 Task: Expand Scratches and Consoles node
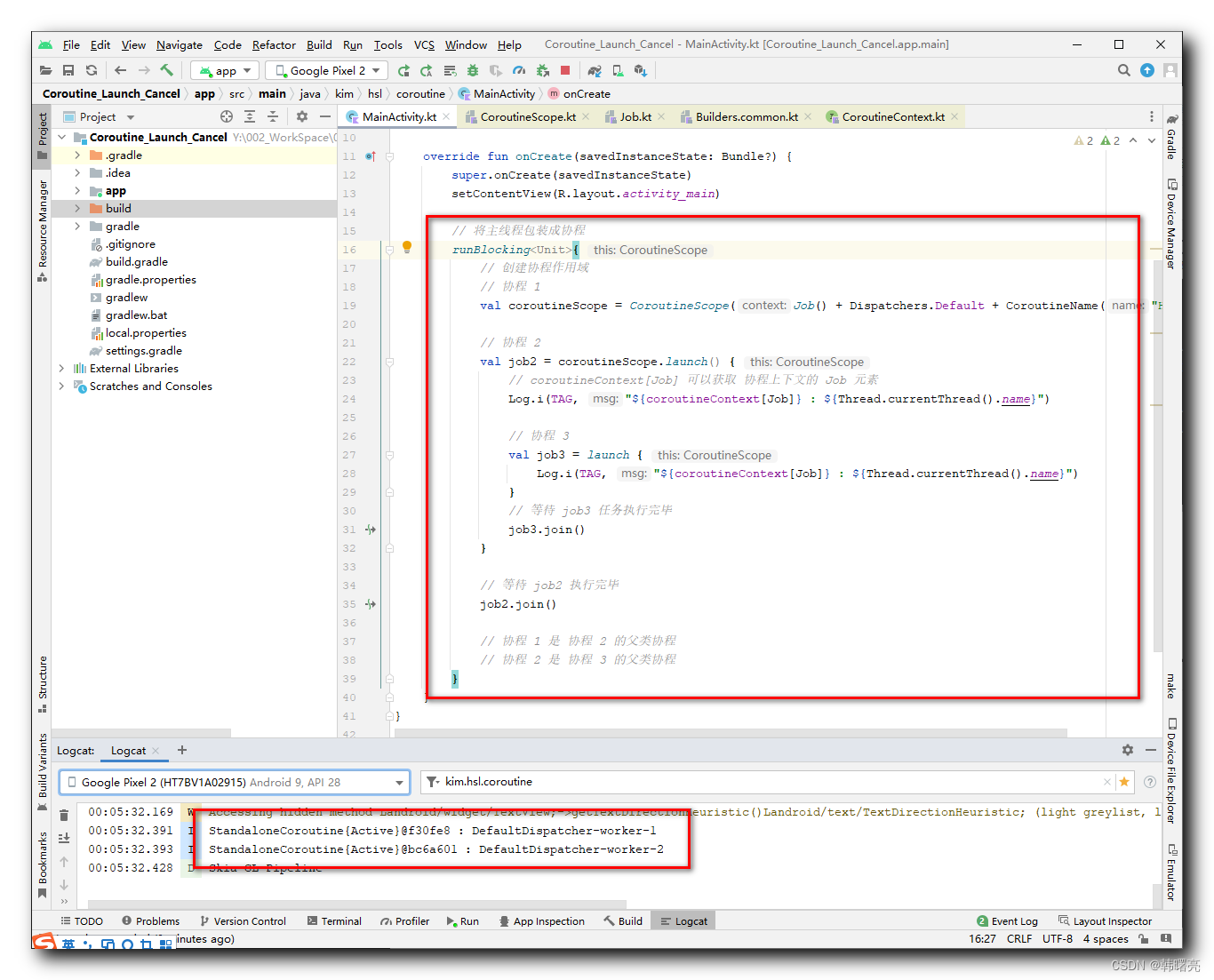tap(61, 386)
